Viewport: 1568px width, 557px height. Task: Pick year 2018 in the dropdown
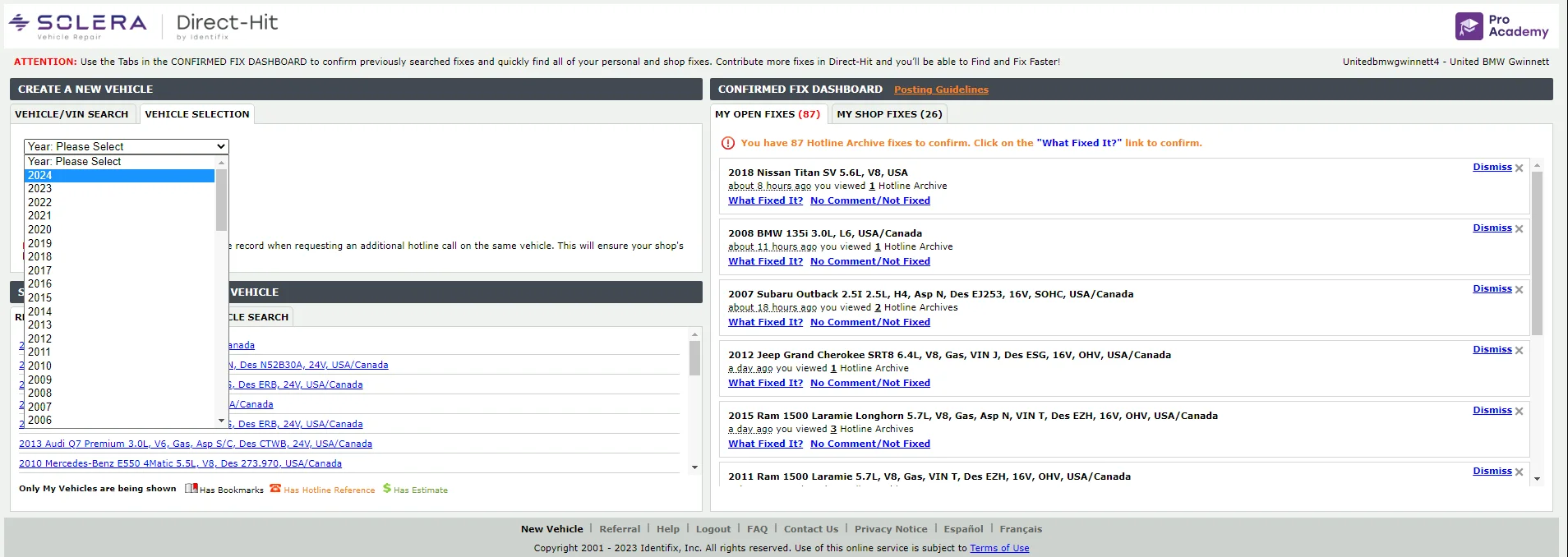[119, 257]
